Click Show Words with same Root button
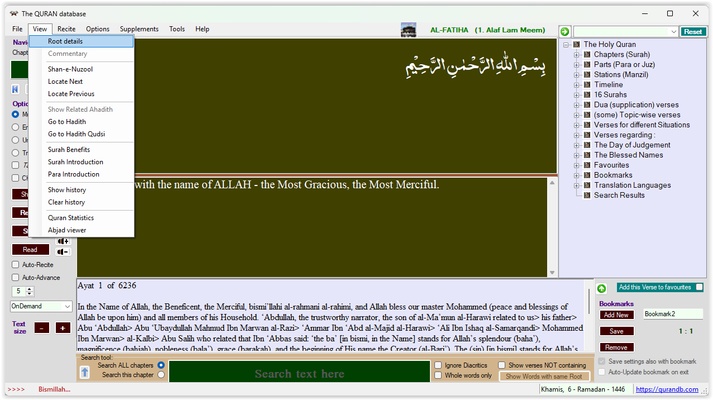This screenshot has width=713, height=400. tap(544, 376)
